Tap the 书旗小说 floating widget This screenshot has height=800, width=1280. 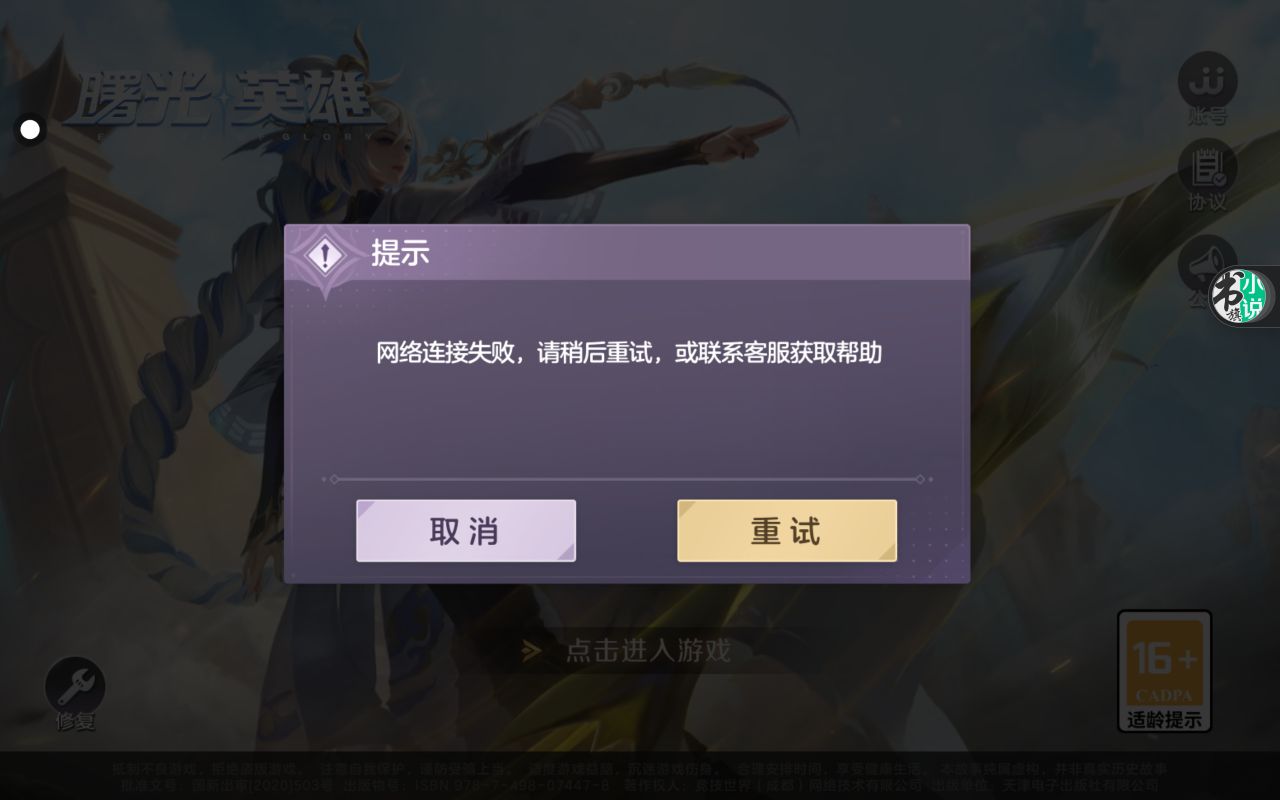tap(1241, 297)
